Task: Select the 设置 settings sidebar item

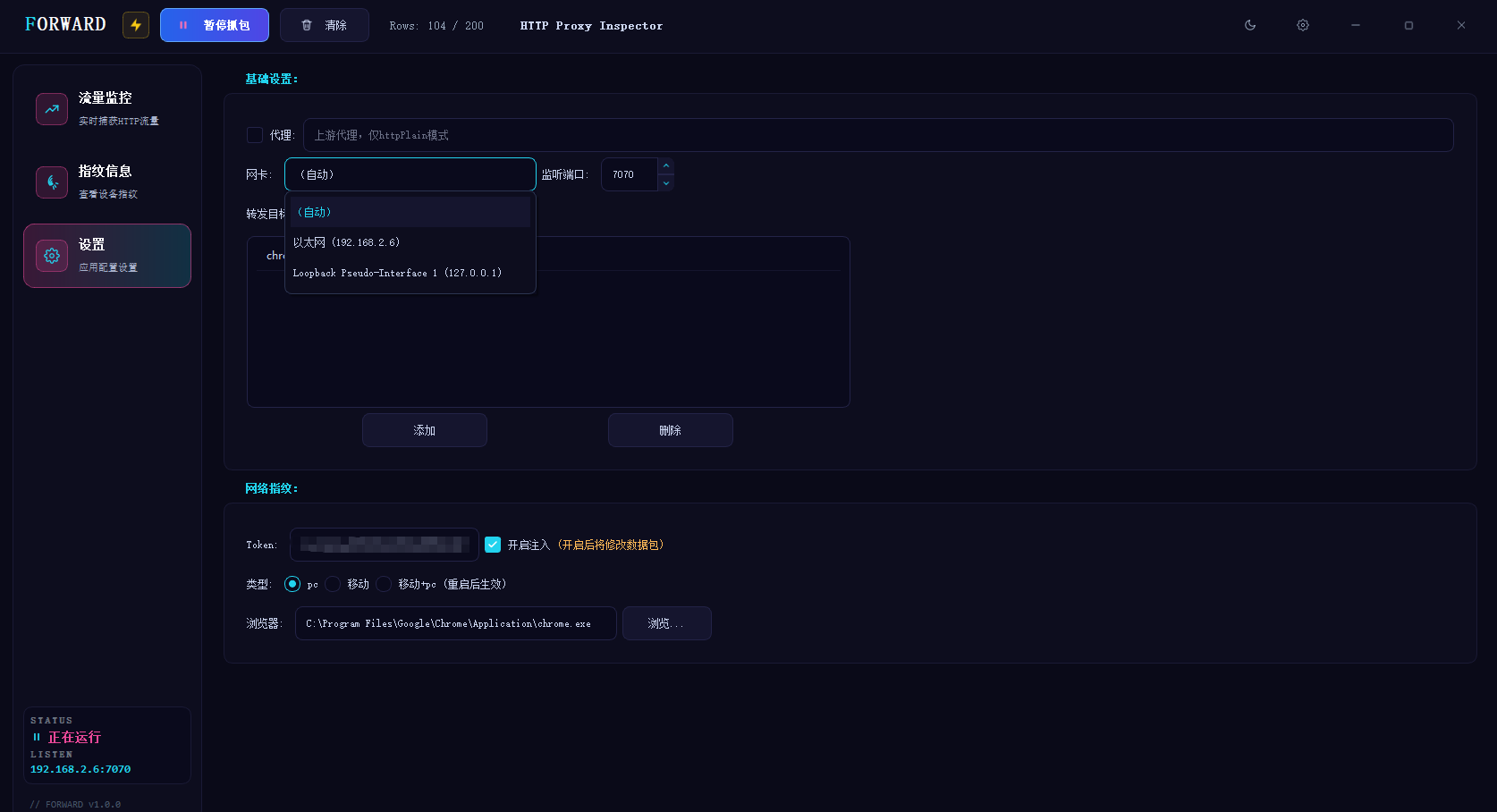Action: point(107,256)
